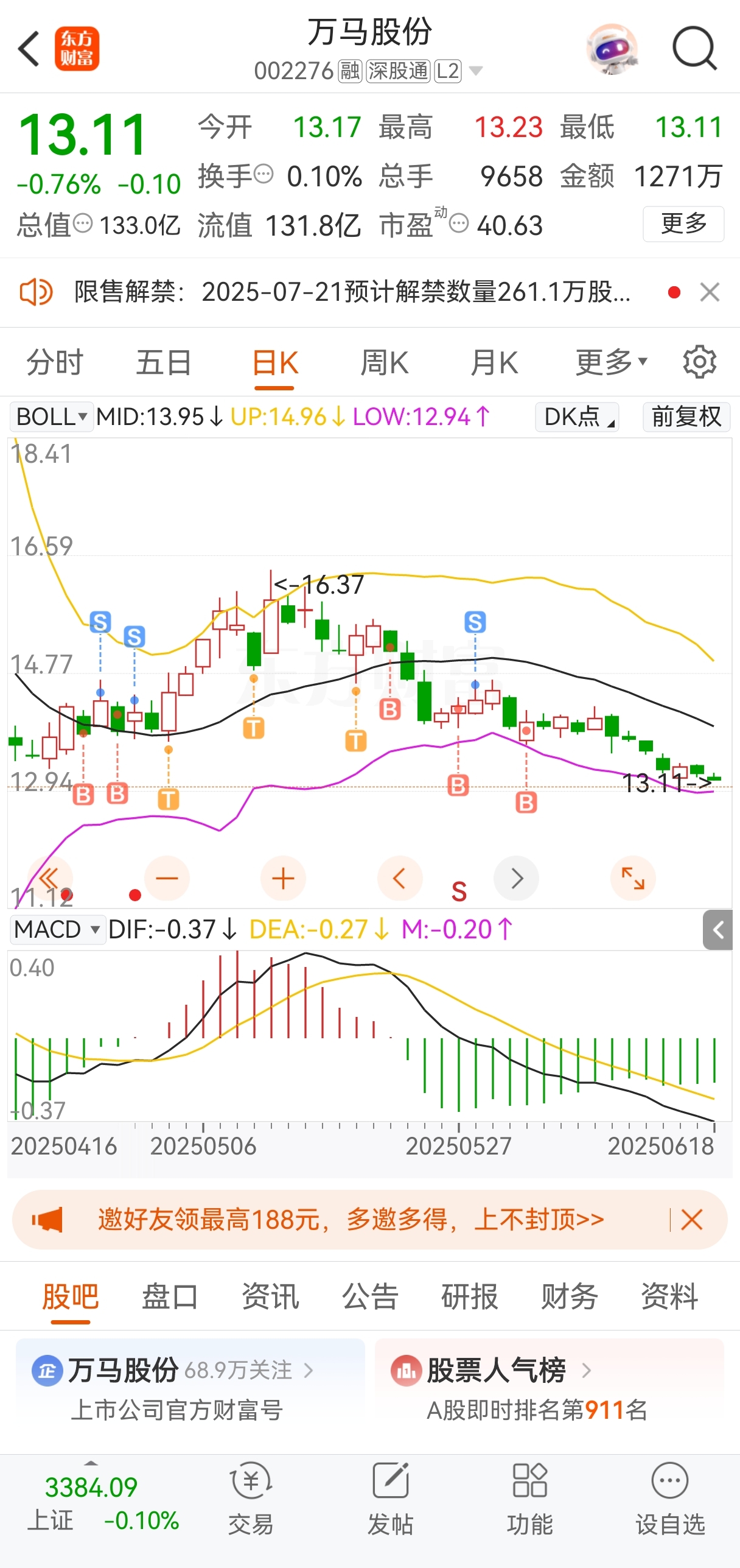Open the 研报 tab
This screenshot has height=1568, width=740.
pyautogui.click(x=470, y=1296)
